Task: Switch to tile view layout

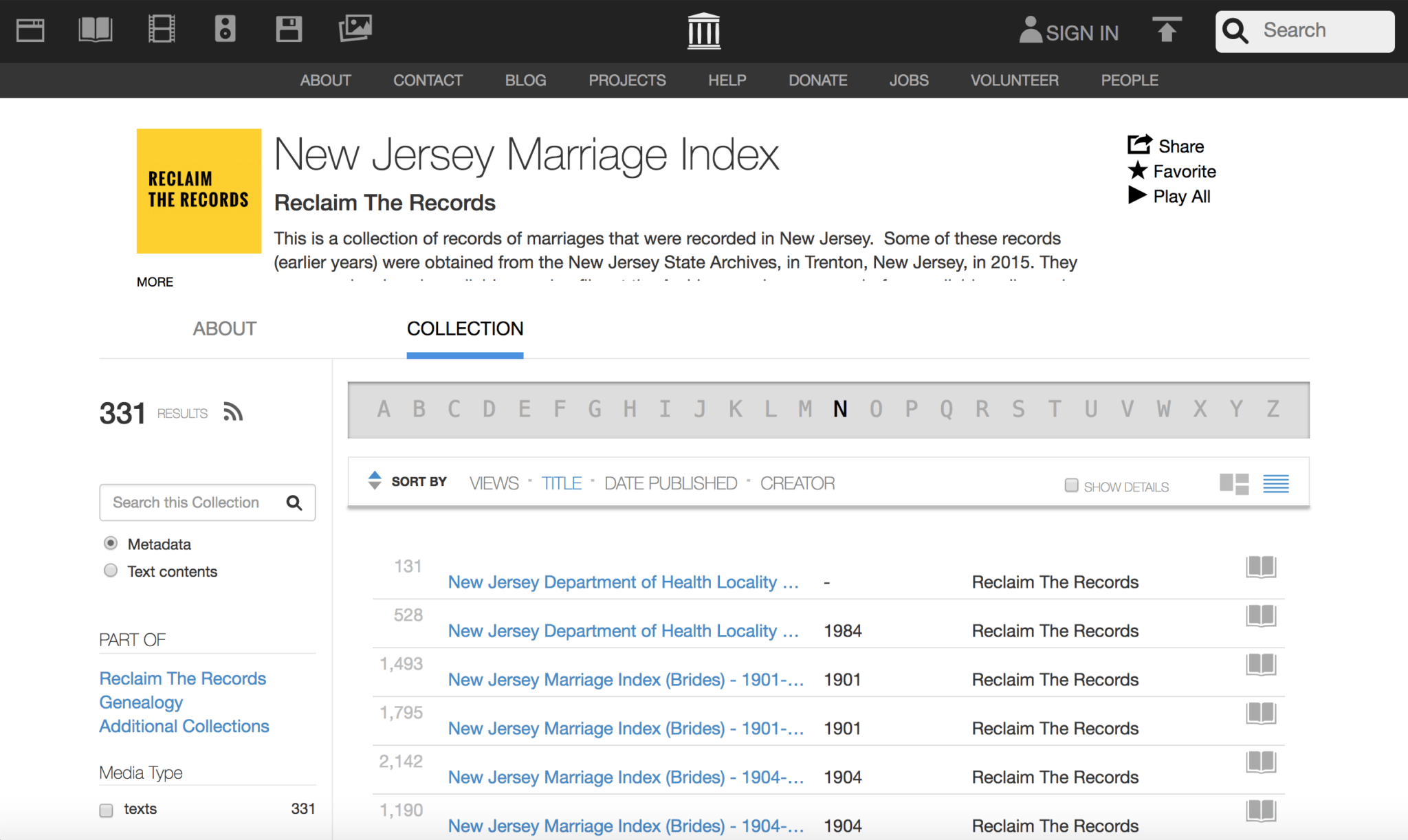Action: point(1234,484)
